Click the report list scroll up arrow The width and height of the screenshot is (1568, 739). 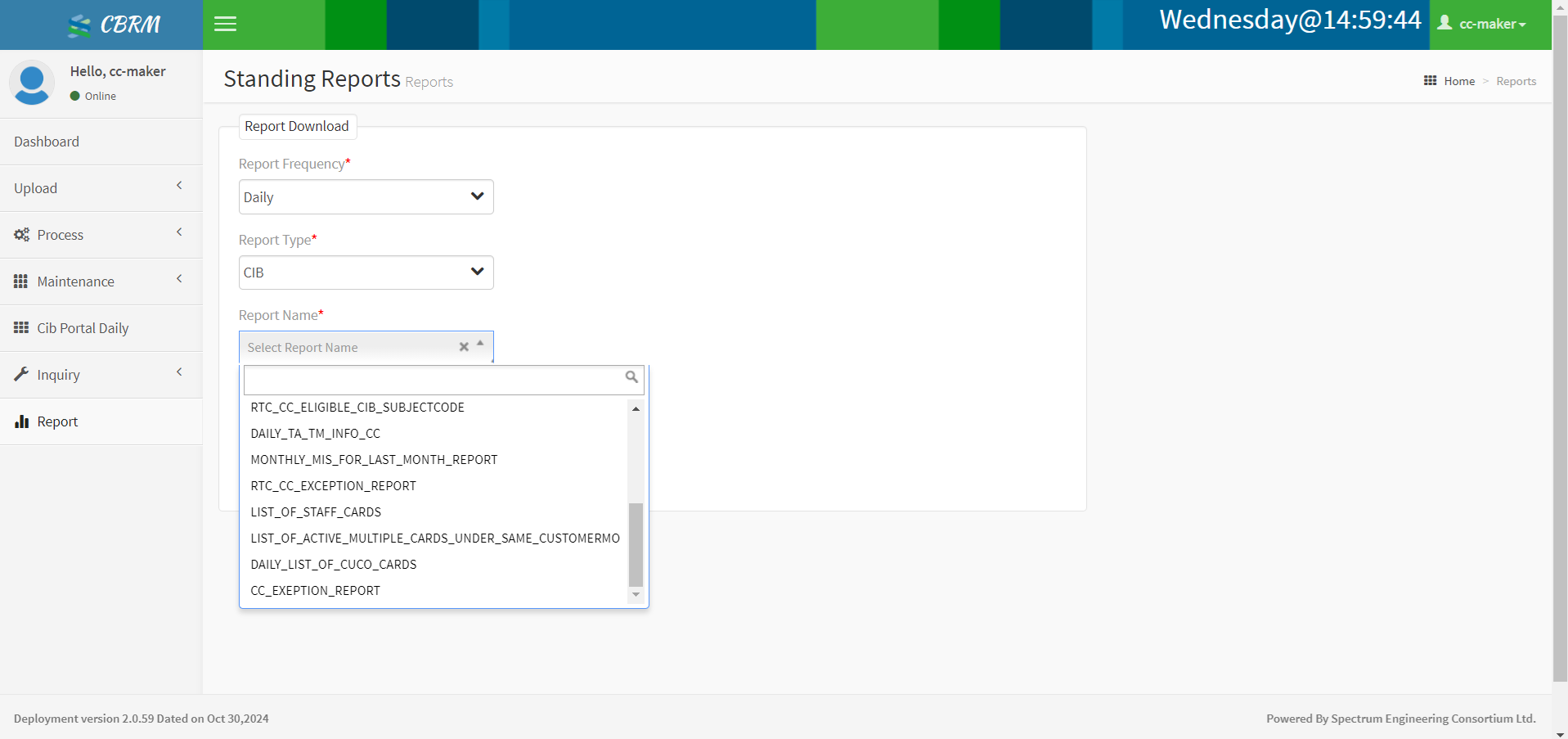point(636,408)
